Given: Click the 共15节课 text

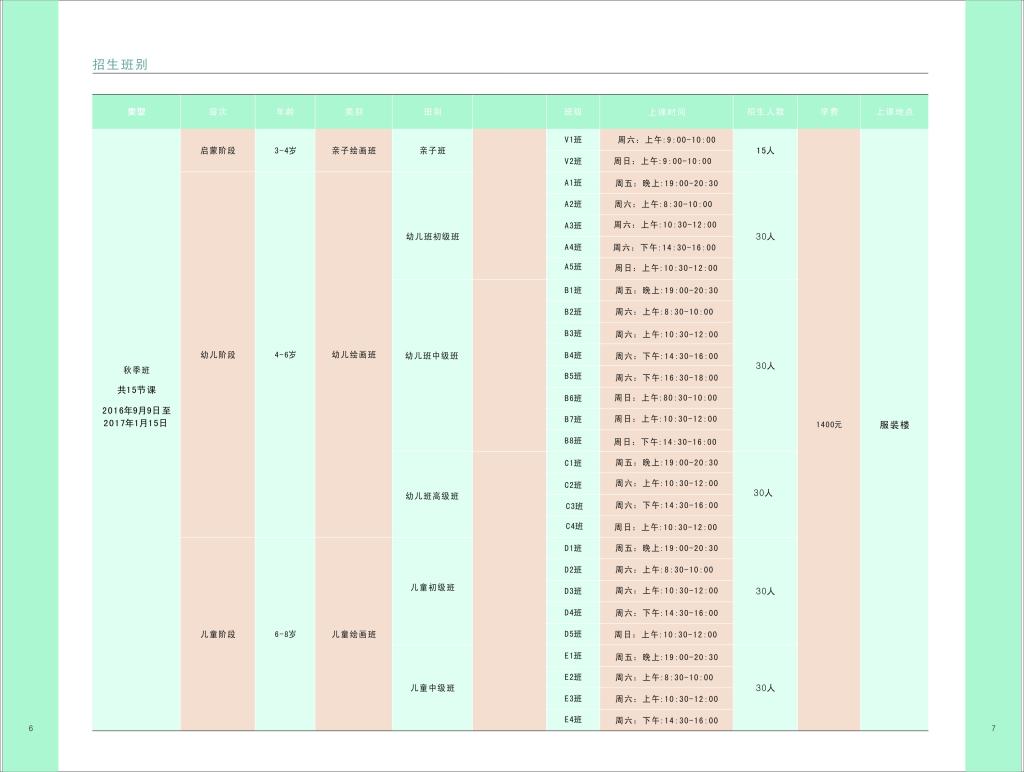Looking at the screenshot, I should (x=136, y=390).
